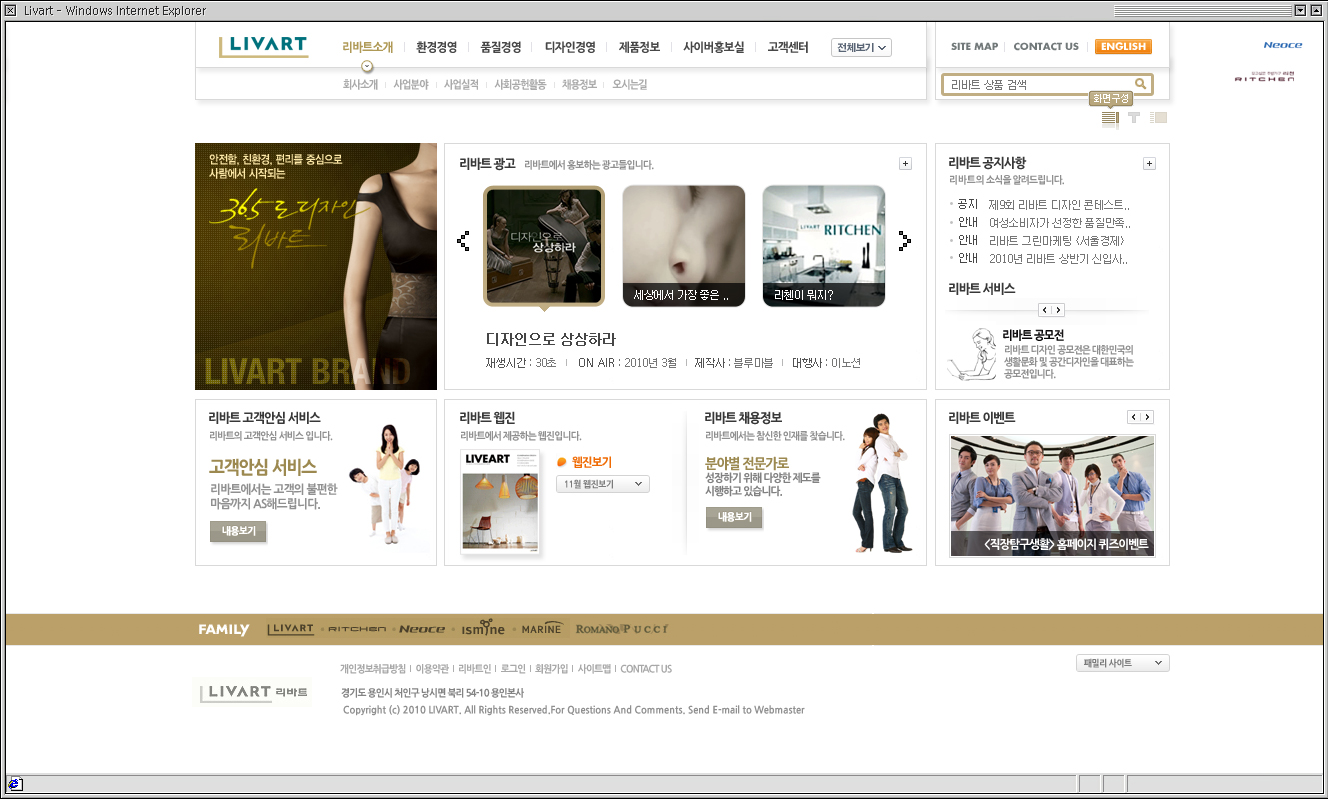Click plus icon in 리바트 공지사항 panel

(x=1149, y=164)
